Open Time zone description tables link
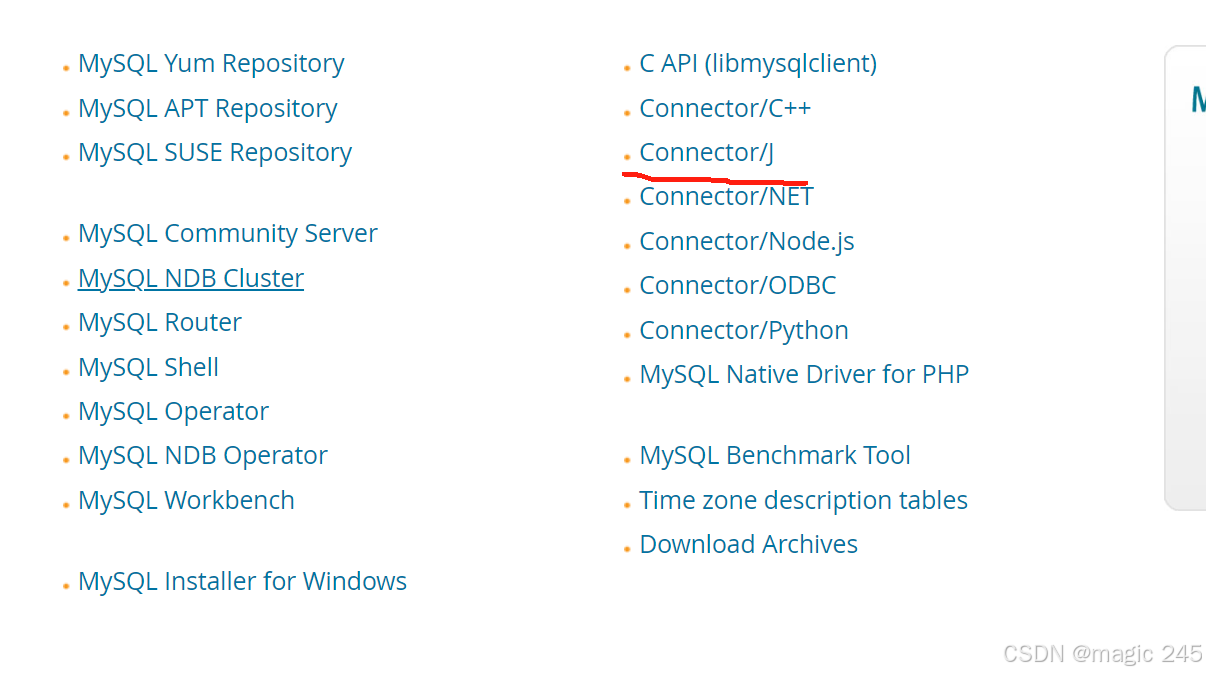1206x673 pixels. (804, 500)
